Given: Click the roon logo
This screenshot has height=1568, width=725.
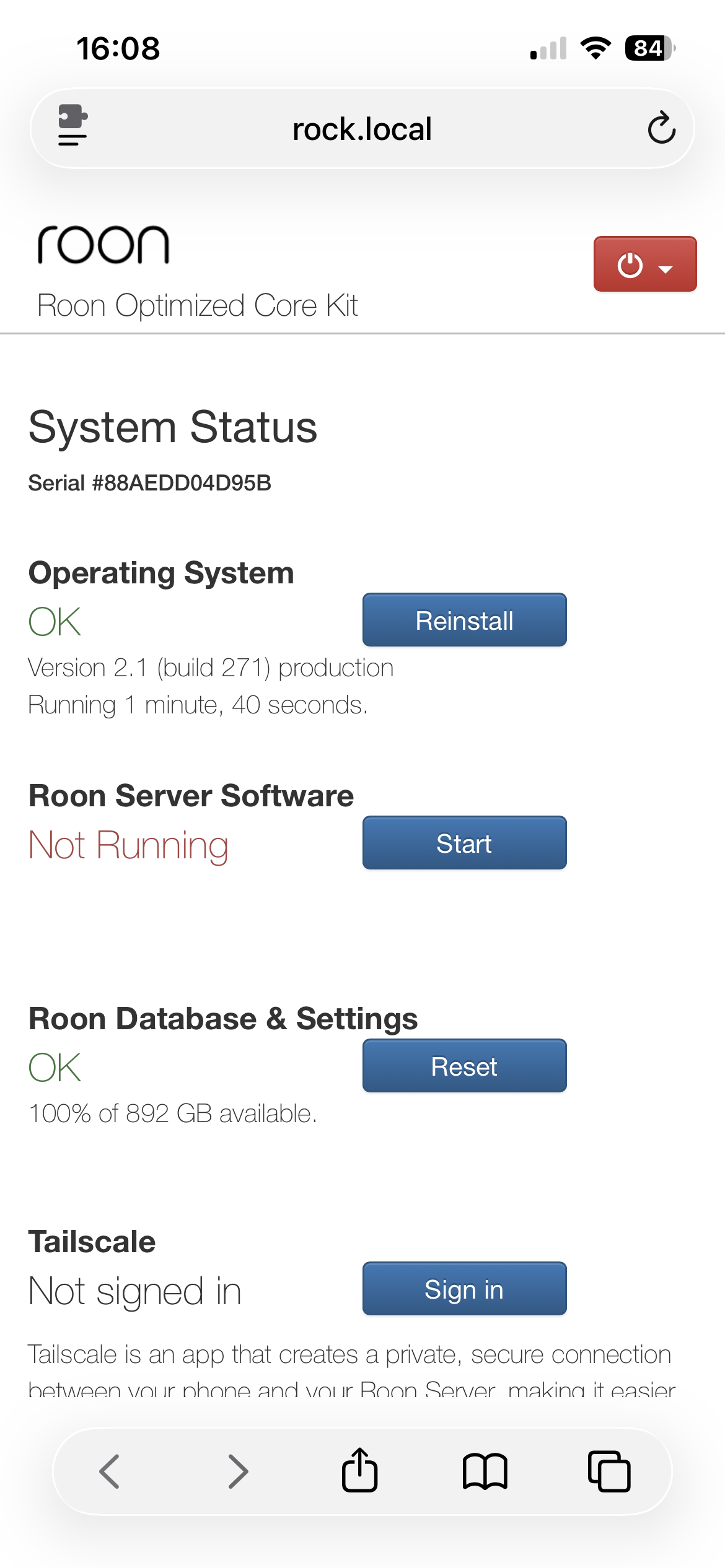Looking at the screenshot, I should click(x=103, y=245).
